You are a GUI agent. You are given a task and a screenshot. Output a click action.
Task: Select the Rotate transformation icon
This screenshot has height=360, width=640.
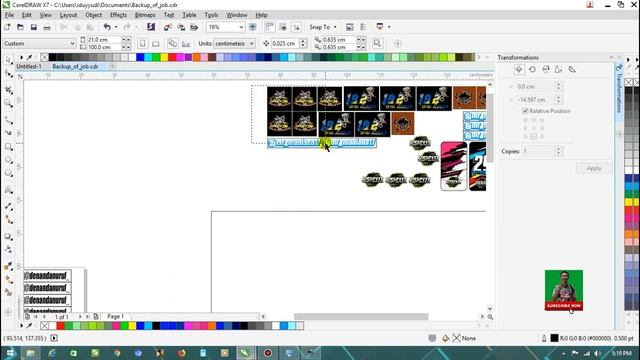click(532, 70)
